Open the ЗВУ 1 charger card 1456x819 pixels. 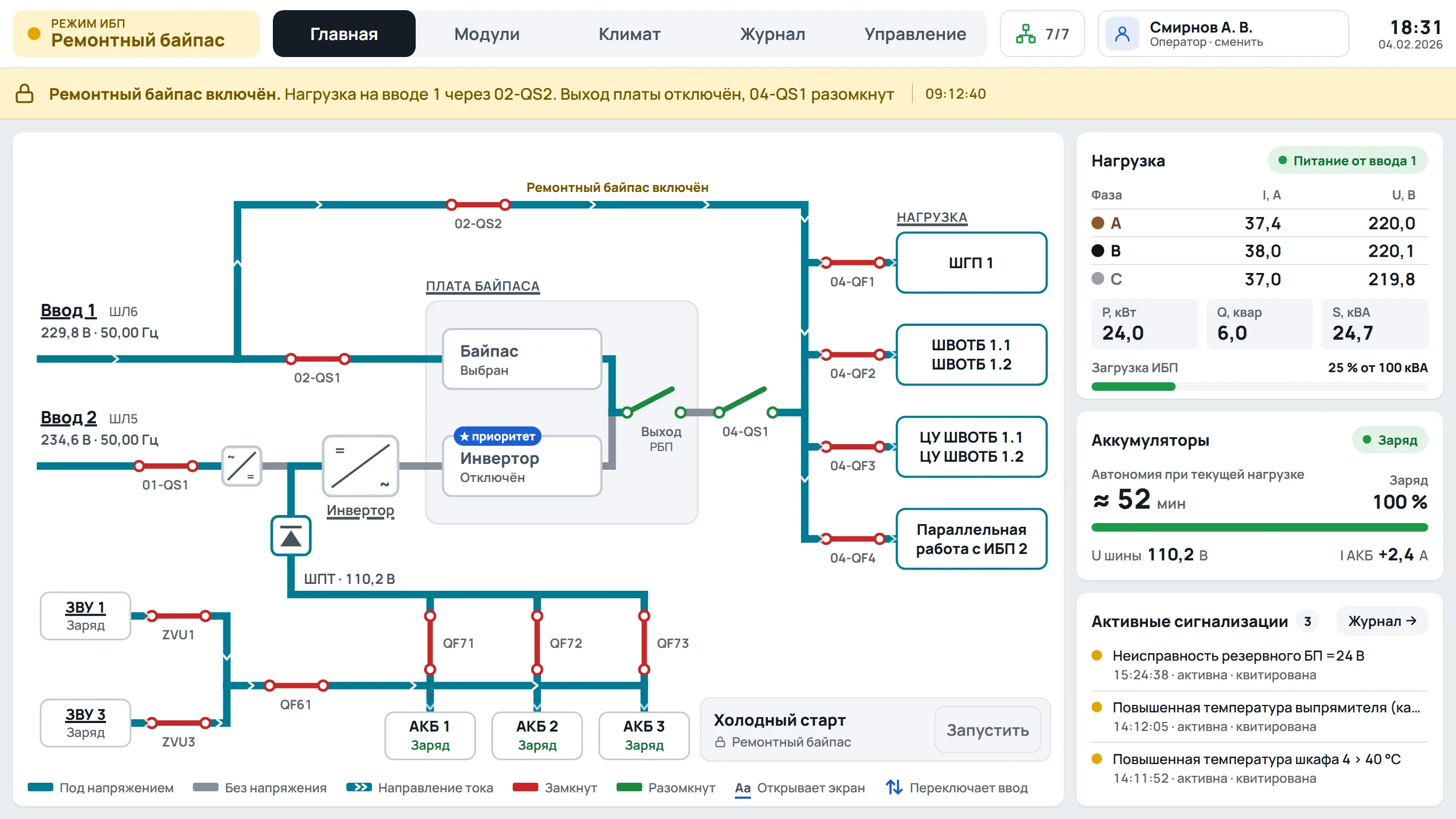tap(85, 616)
